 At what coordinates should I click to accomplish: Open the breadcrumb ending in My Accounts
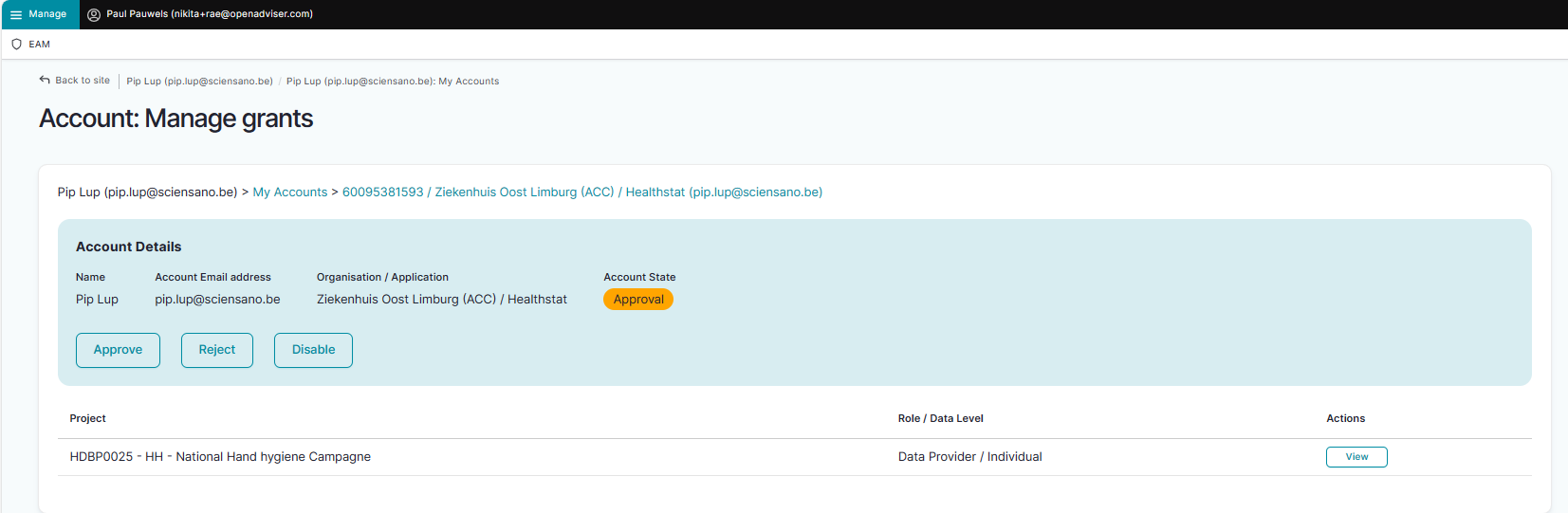tap(393, 82)
